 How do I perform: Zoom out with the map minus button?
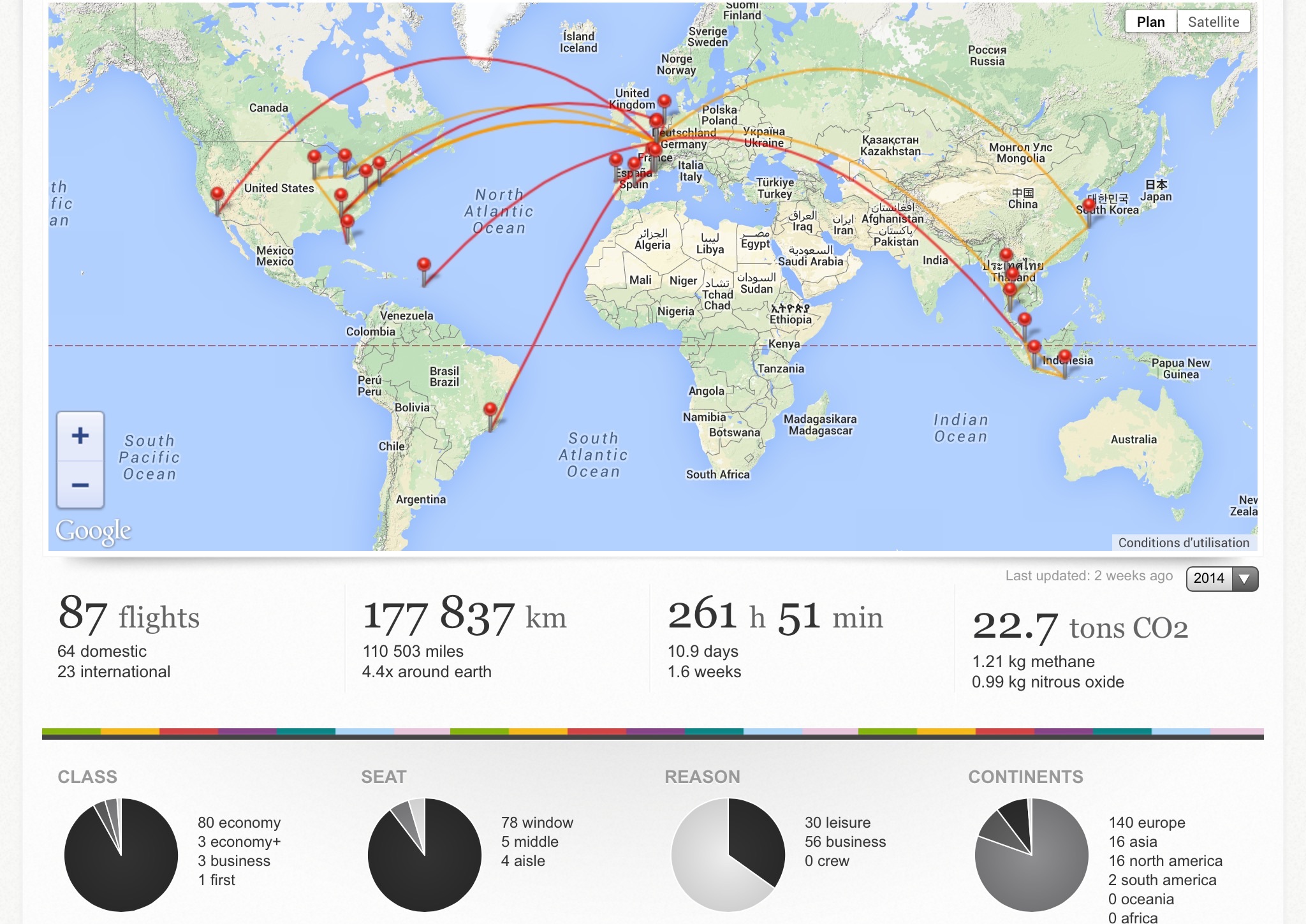(80, 485)
